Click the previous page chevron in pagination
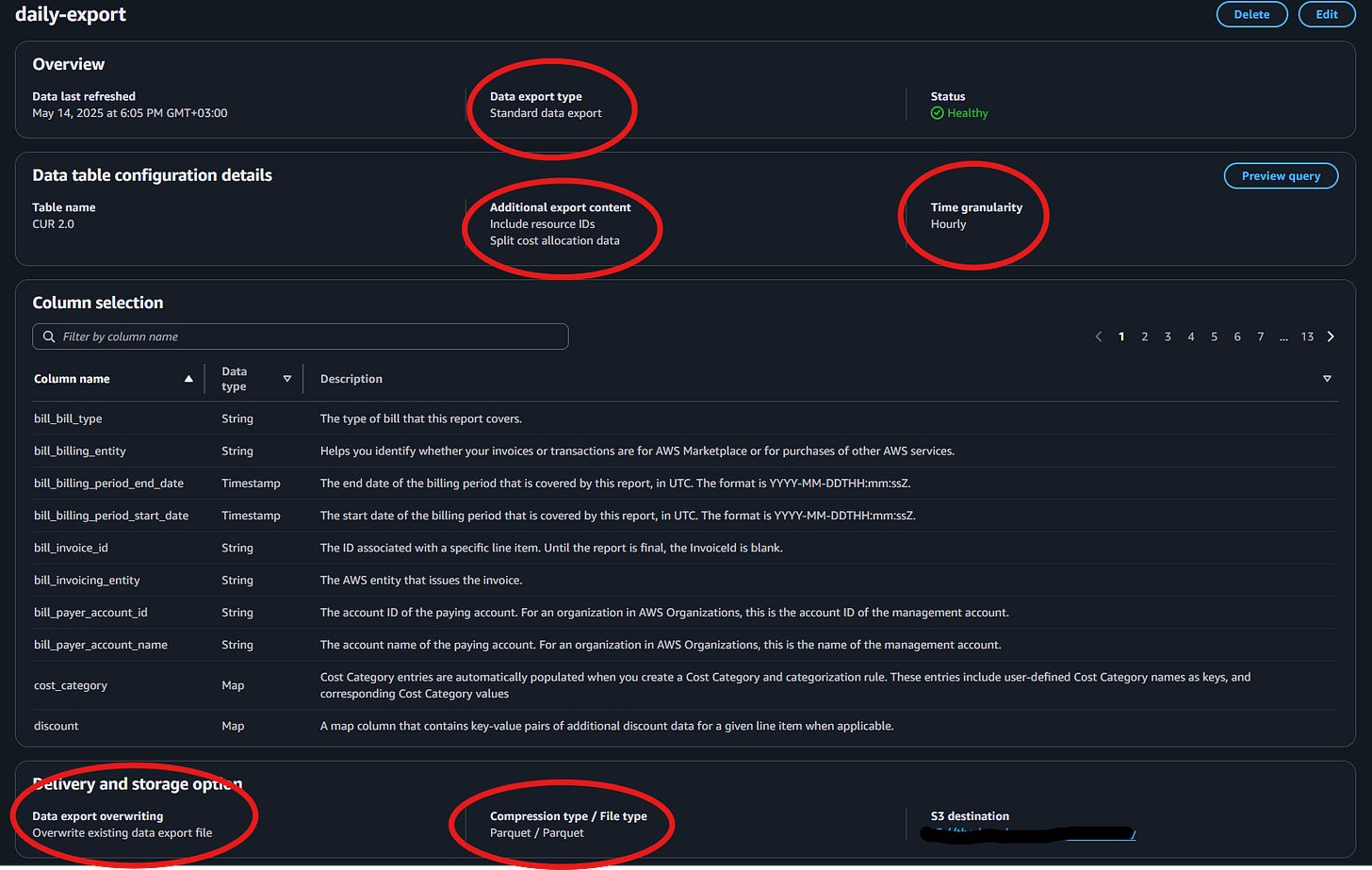 tap(1099, 336)
